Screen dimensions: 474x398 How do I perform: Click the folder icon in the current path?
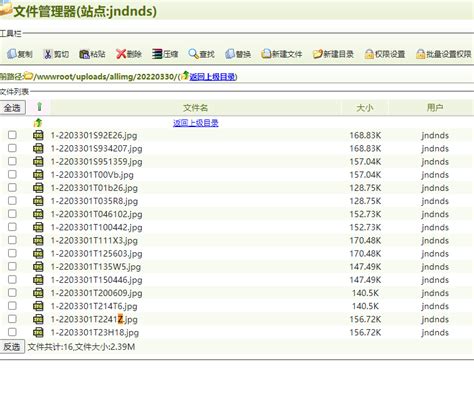pyautogui.click(x=28, y=76)
